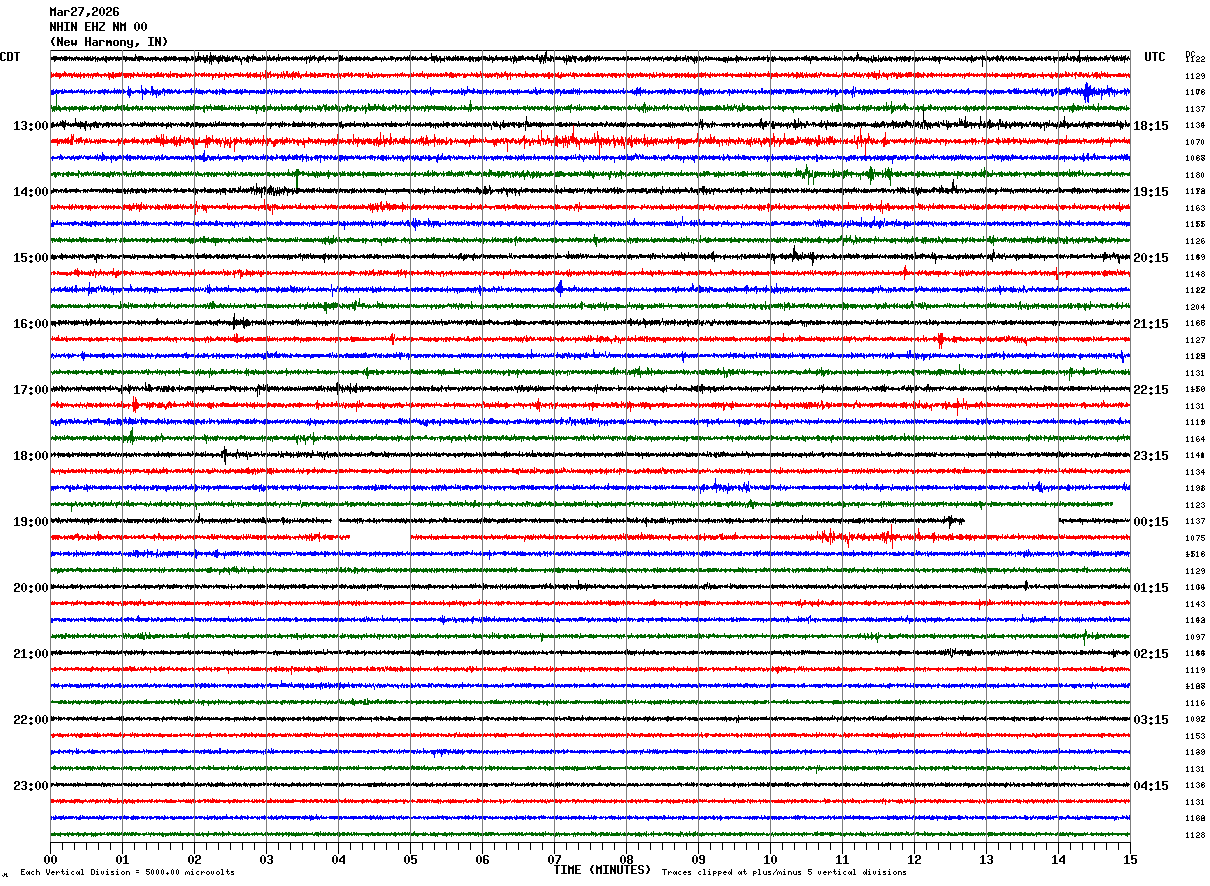Click the UTC timezone label
1210x886 pixels.
point(1155,57)
